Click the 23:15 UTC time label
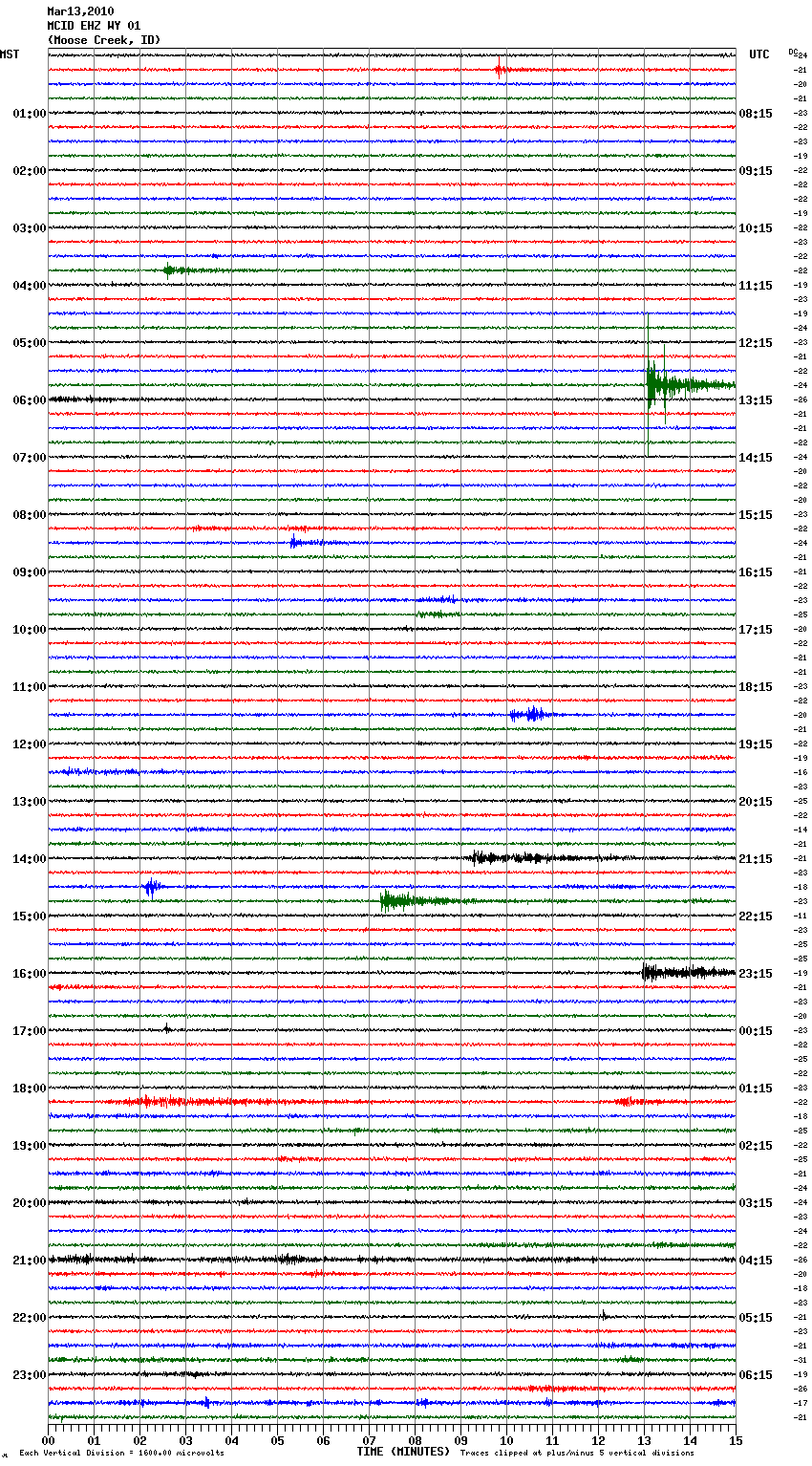Viewport: 812px width, 1466px height. (756, 974)
